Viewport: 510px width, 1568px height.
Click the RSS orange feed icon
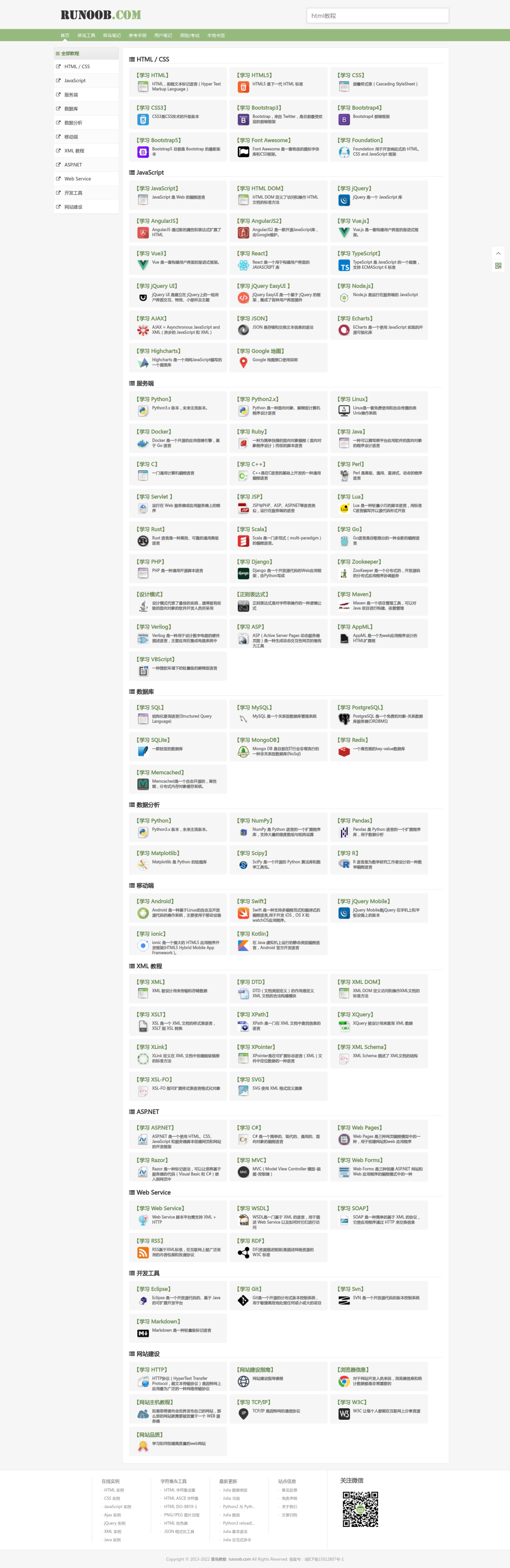[142, 1253]
